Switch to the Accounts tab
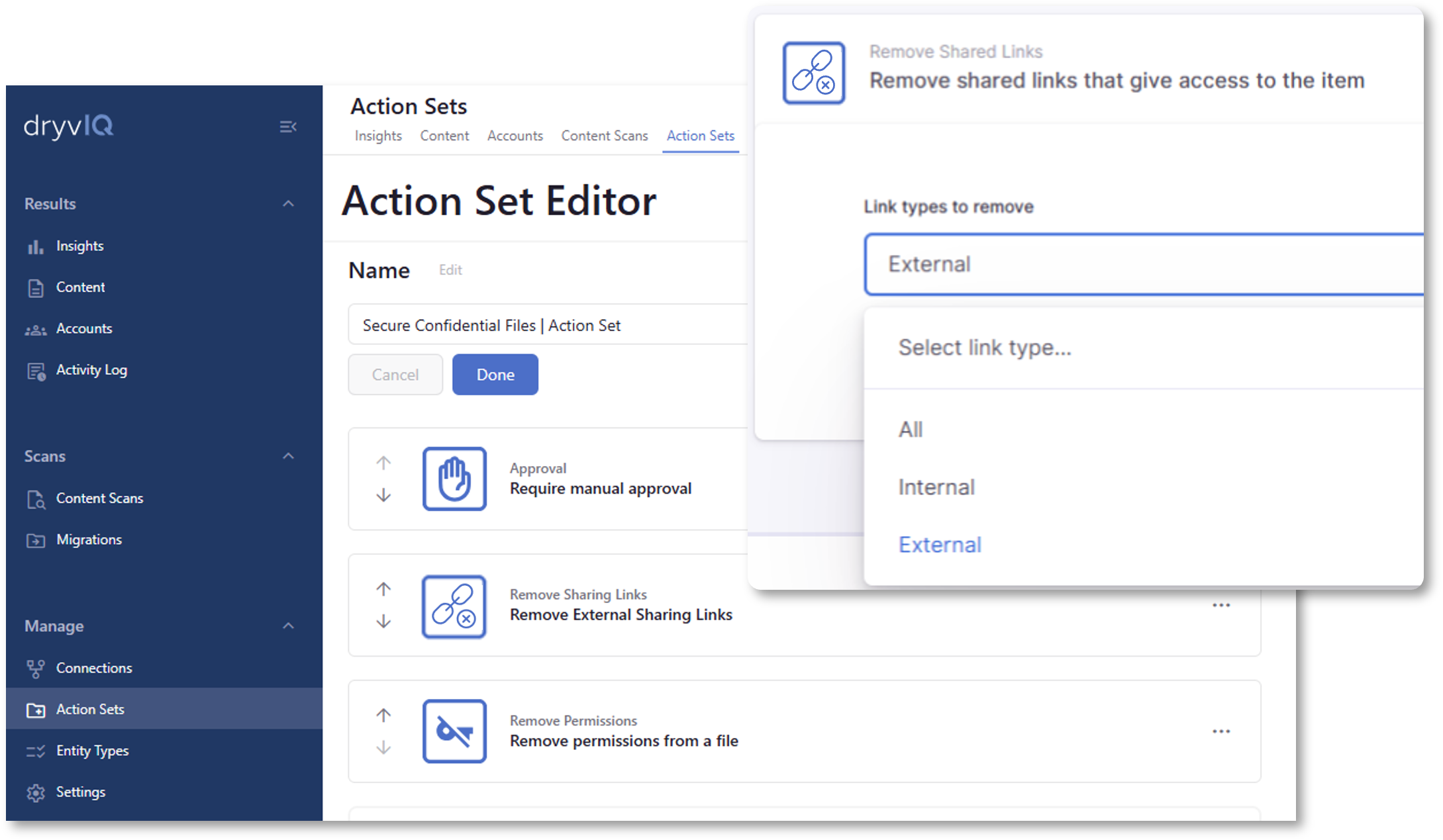This screenshot has width=1443, height=840. [515, 136]
